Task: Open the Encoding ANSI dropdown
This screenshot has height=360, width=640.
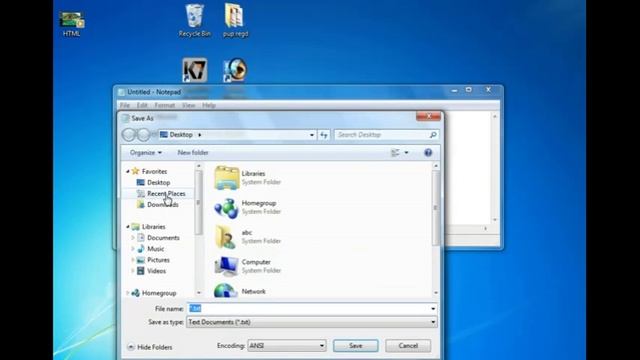Action: coord(287,346)
